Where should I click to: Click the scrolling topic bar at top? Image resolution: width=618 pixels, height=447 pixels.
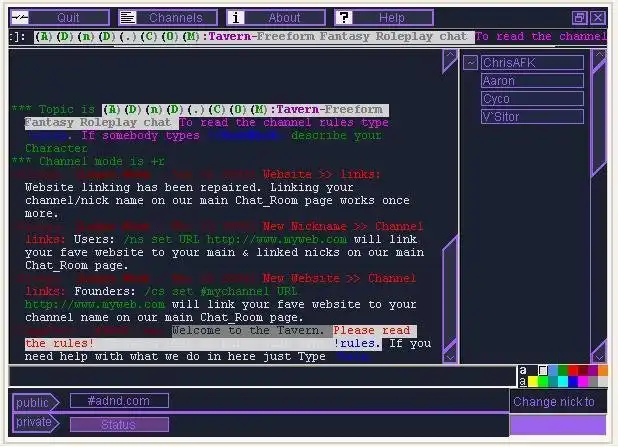(x=307, y=37)
